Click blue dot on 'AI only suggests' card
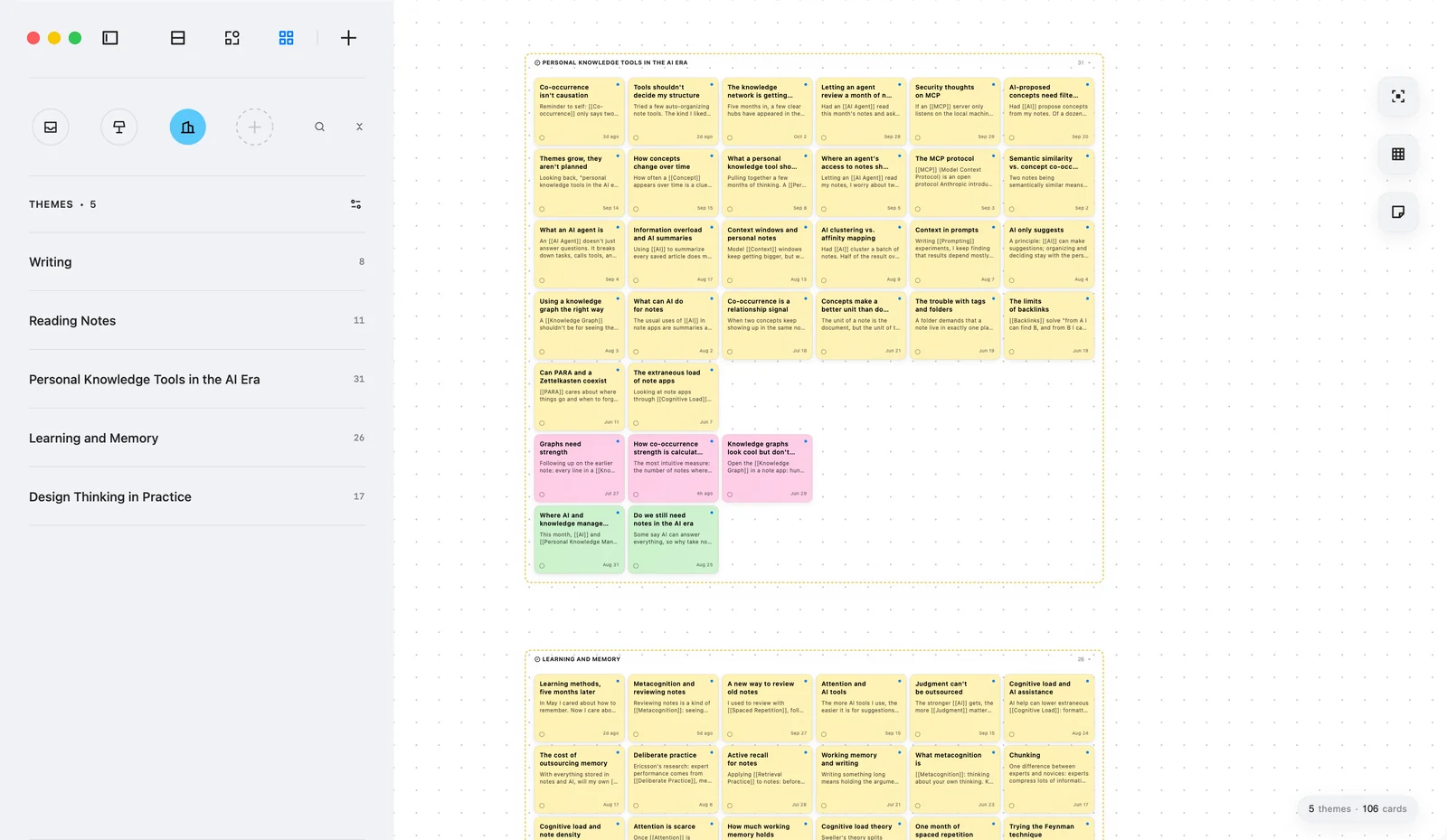 point(1087,227)
